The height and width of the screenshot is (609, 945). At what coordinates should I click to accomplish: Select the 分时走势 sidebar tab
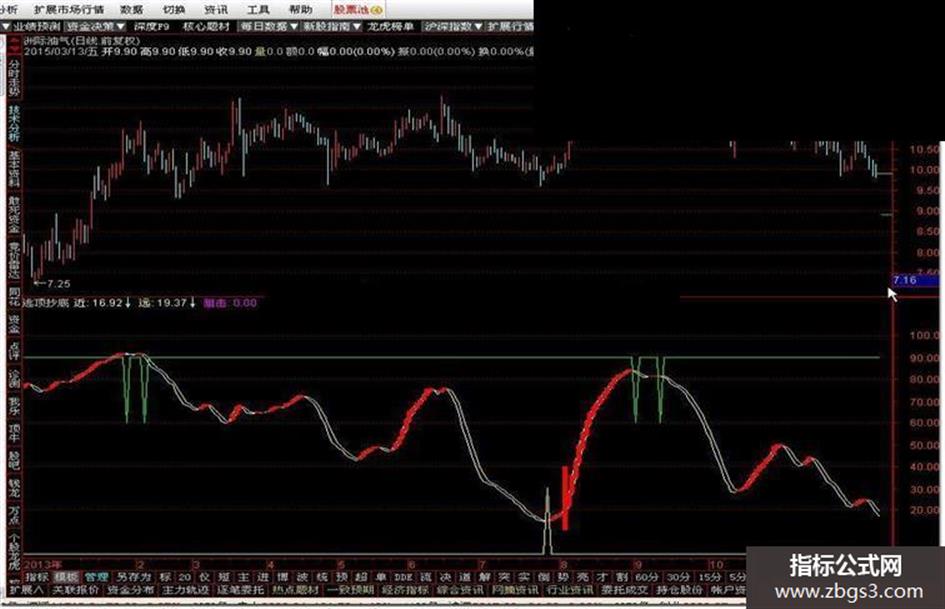13,77
